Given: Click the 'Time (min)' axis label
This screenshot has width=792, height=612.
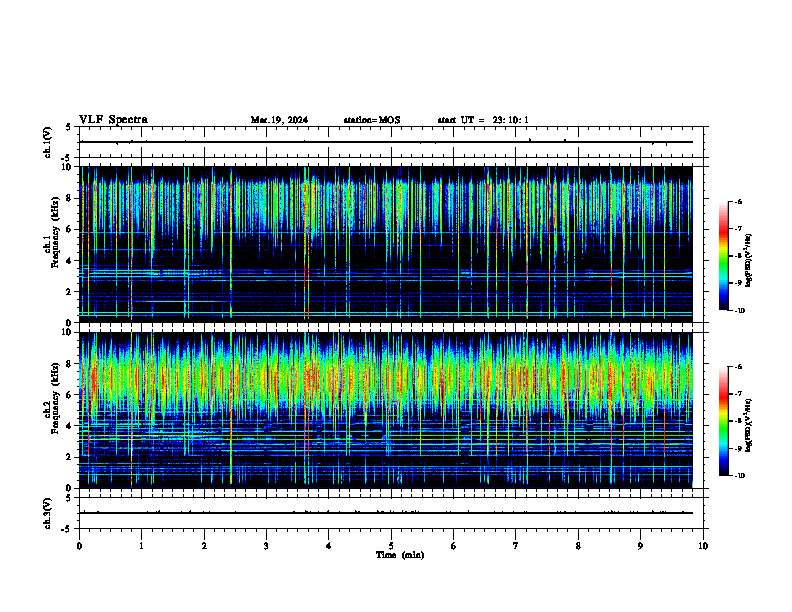Looking at the screenshot, I should tap(400, 555).
